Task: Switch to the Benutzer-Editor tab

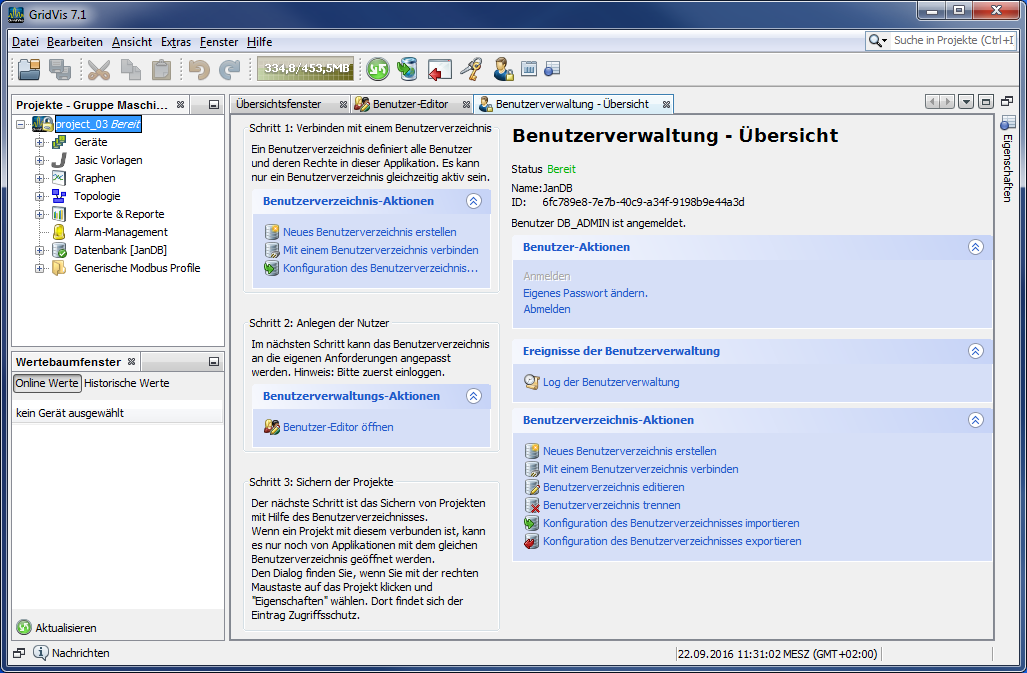Action: click(410, 104)
